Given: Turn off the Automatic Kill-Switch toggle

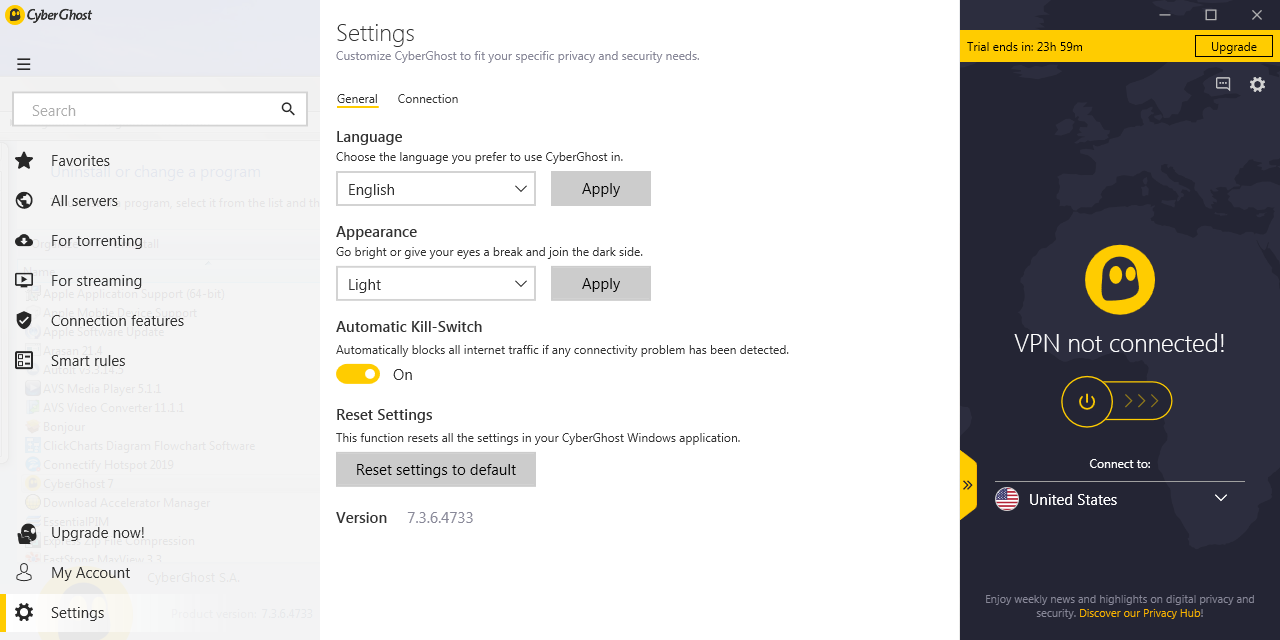Looking at the screenshot, I should [x=358, y=375].
